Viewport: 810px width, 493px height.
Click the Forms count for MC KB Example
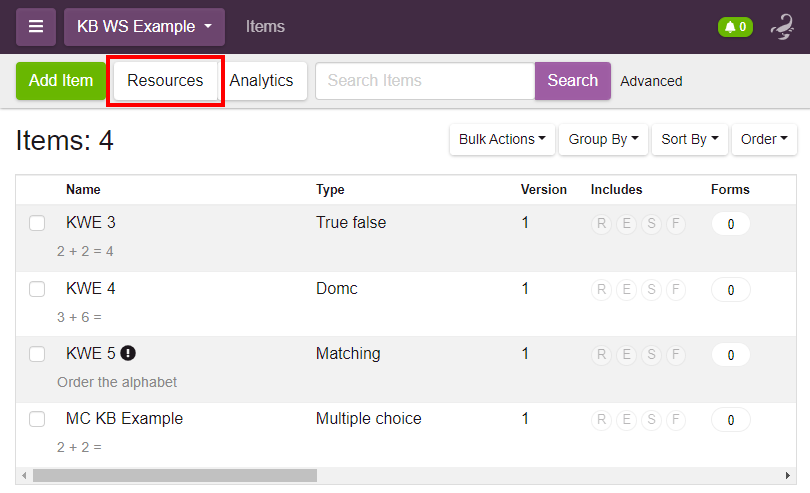click(x=730, y=420)
